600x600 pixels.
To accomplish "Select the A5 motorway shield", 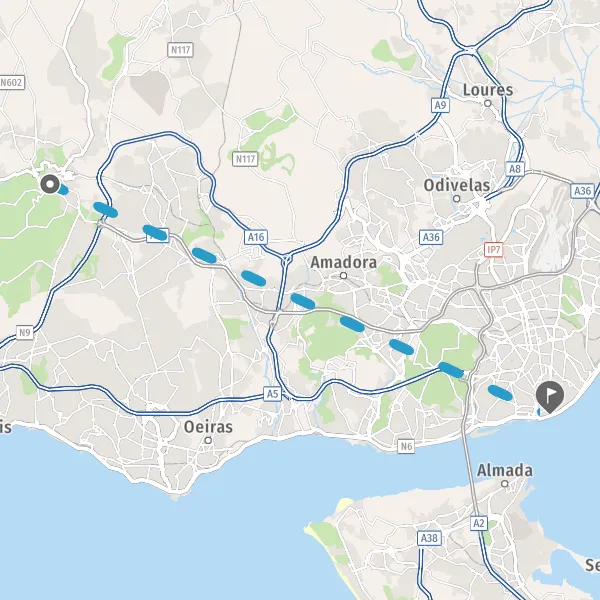I will pos(272,394).
